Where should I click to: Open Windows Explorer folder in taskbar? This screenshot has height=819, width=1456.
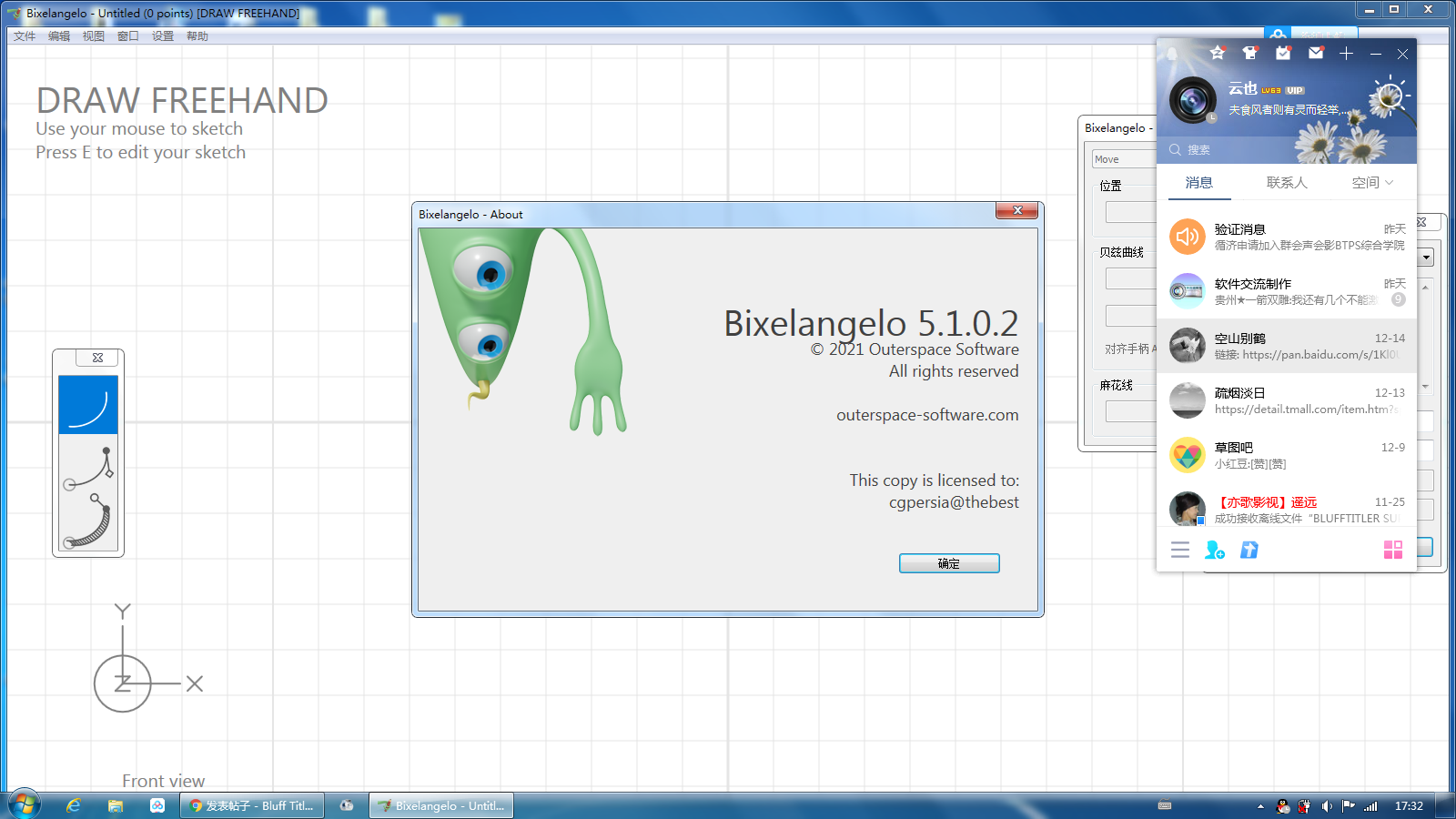click(x=116, y=805)
